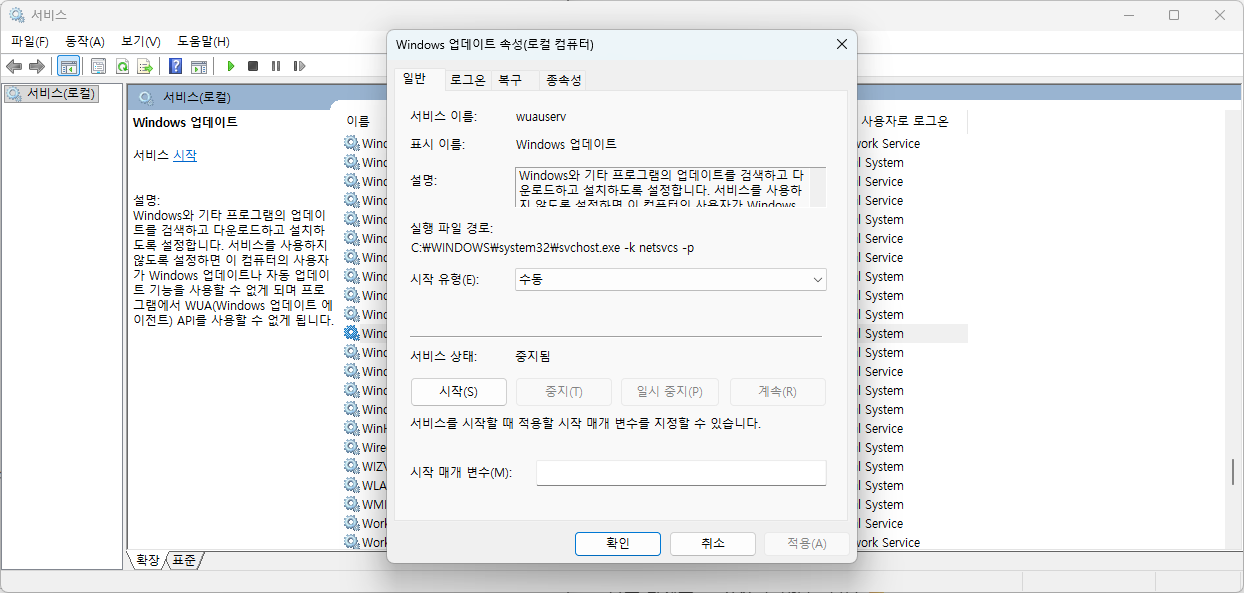
Task: Click the 적용(A) button
Action: 807,543
